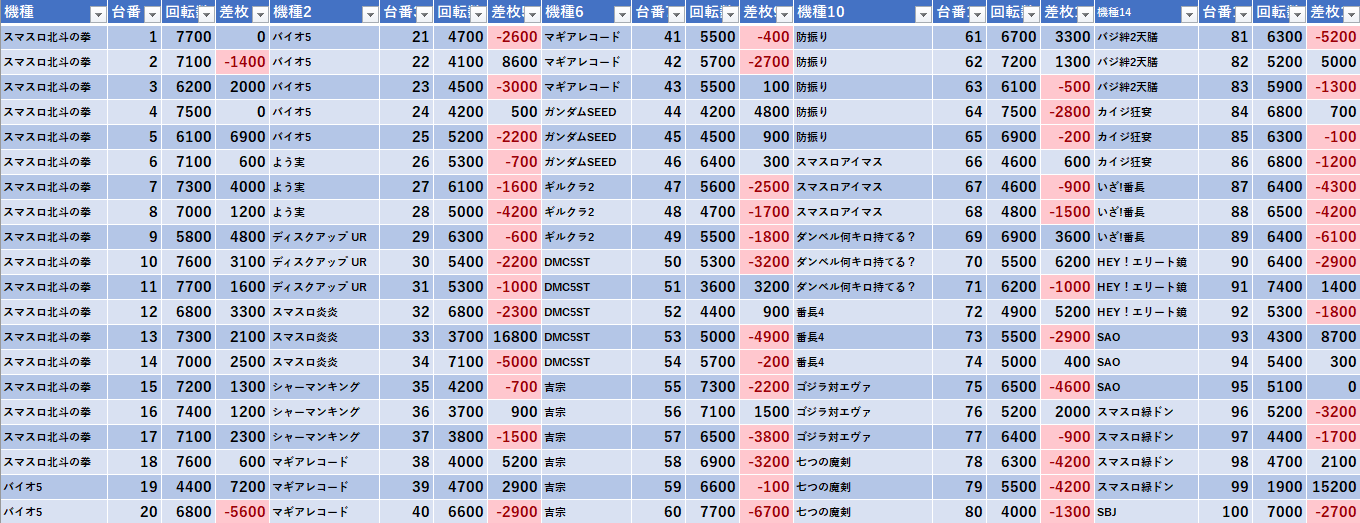Select 台番 cell with value 100
The height and width of the screenshot is (523, 1360).
pos(1225,512)
